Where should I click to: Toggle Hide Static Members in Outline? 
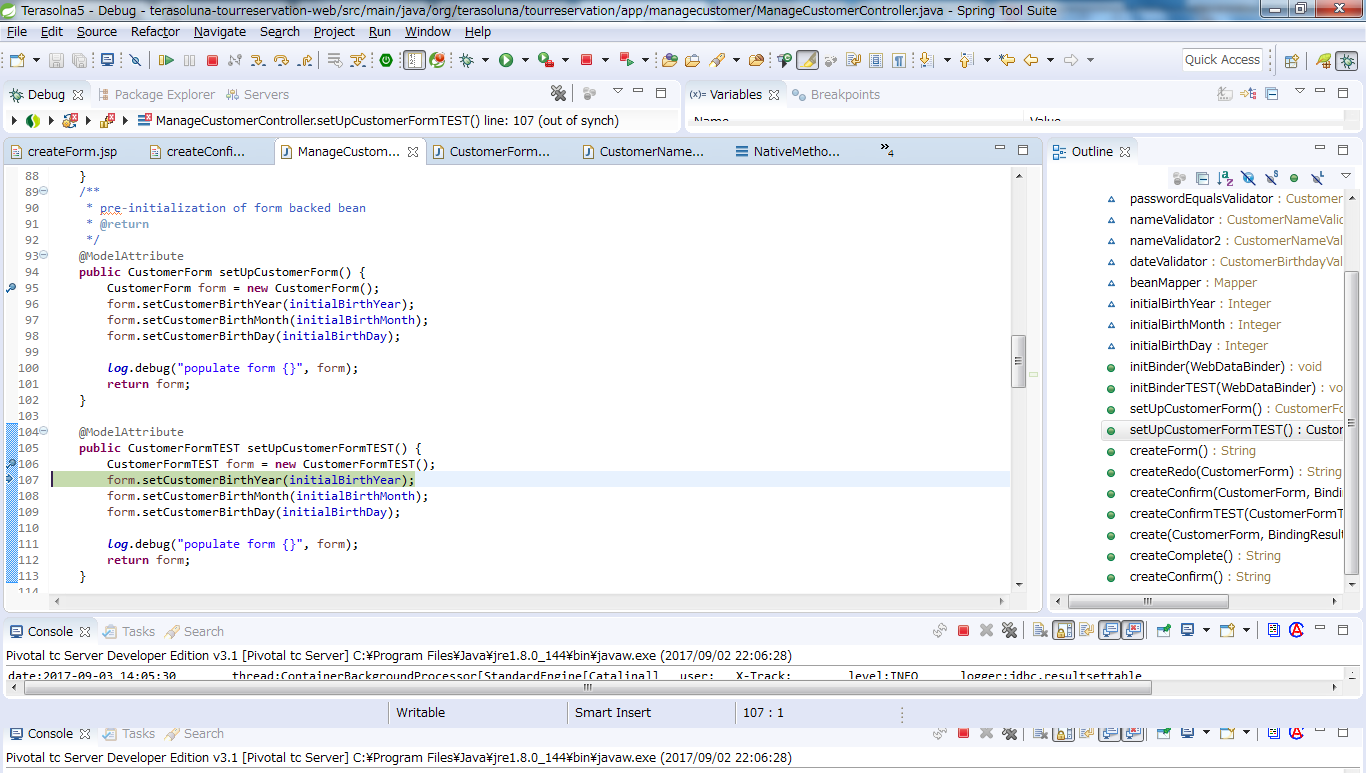1271,178
